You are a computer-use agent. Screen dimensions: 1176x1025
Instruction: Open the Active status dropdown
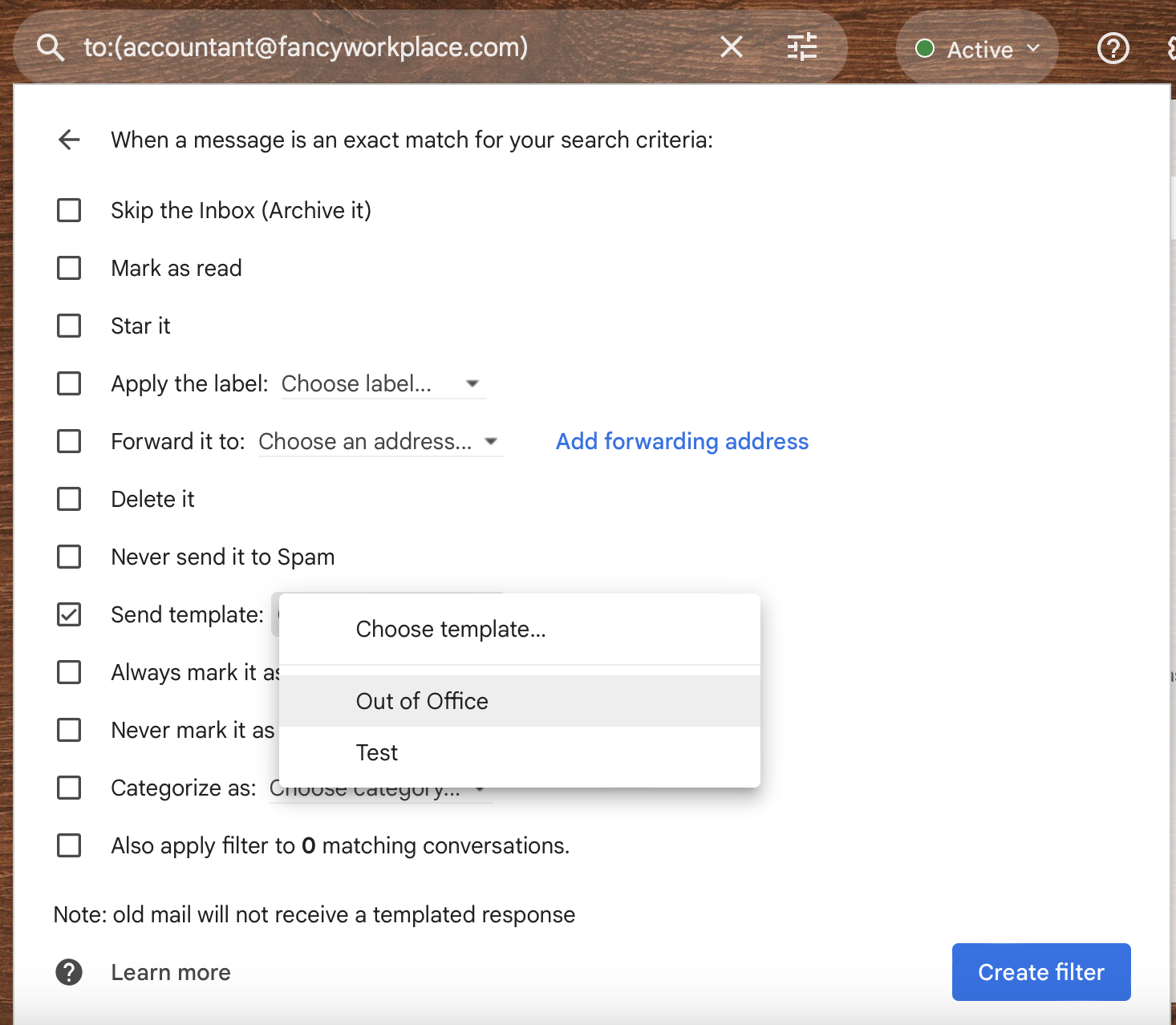coord(978,50)
